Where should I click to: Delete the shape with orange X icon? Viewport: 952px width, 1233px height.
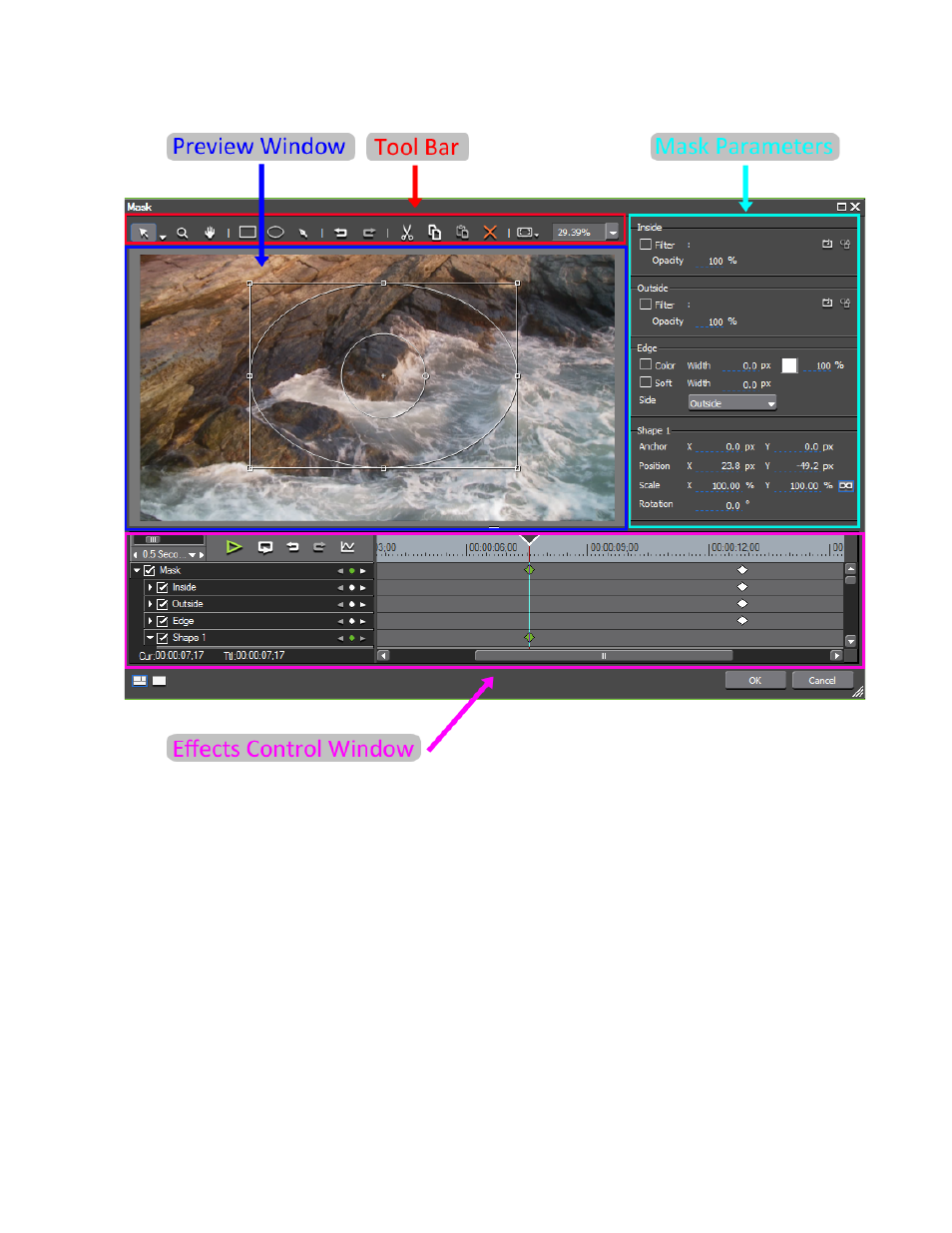coord(490,233)
